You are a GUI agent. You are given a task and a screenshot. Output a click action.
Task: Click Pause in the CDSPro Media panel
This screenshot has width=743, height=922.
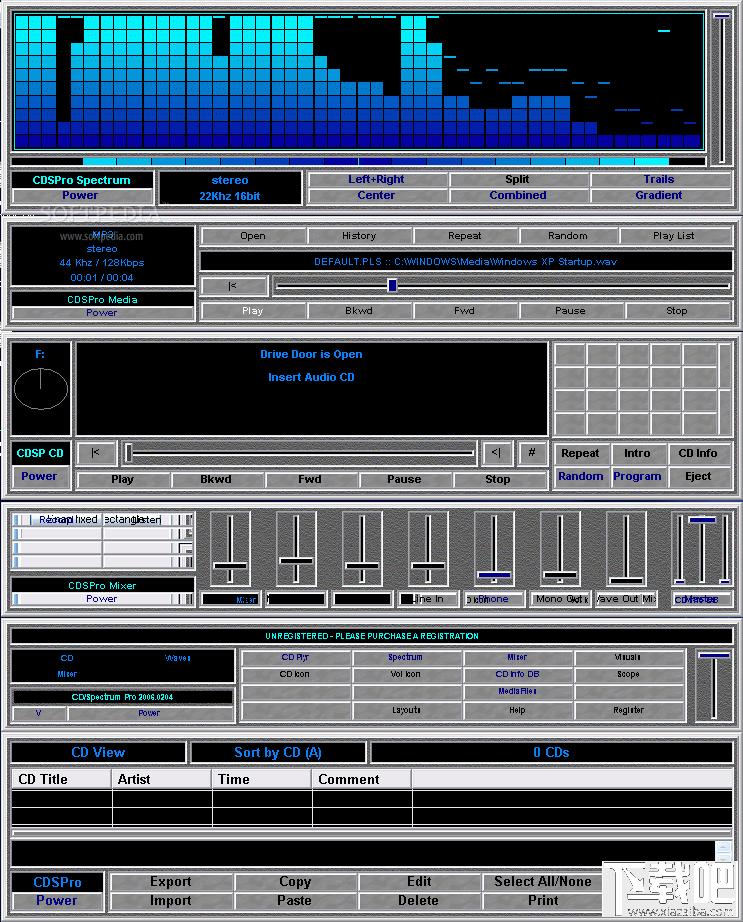570,310
